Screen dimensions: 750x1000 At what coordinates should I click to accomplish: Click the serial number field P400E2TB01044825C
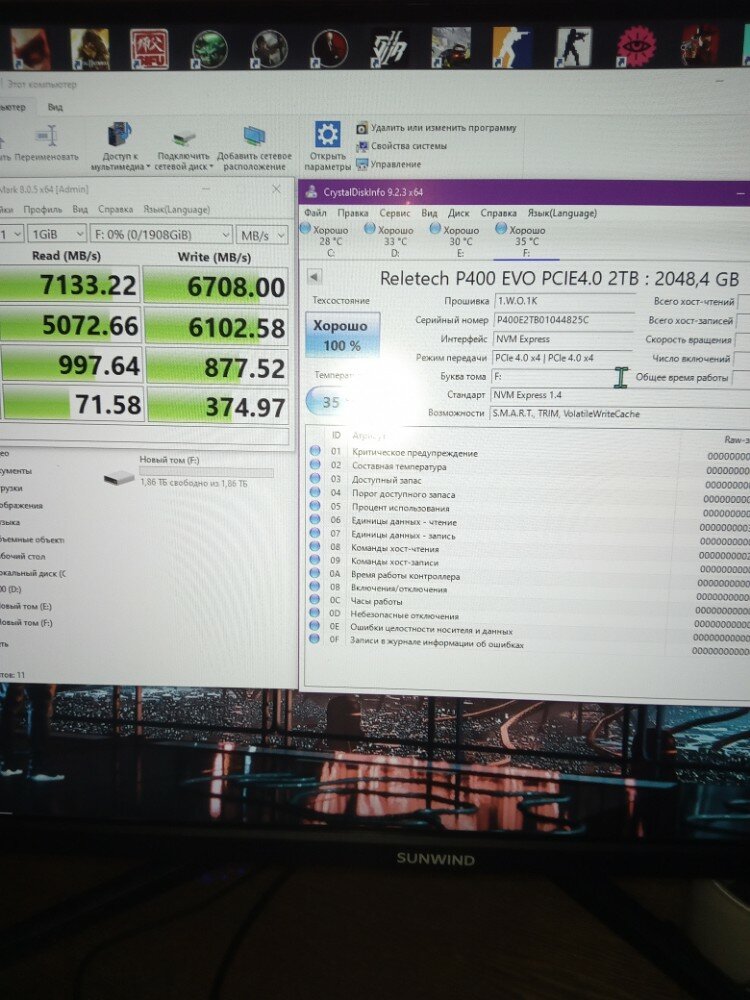click(564, 320)
